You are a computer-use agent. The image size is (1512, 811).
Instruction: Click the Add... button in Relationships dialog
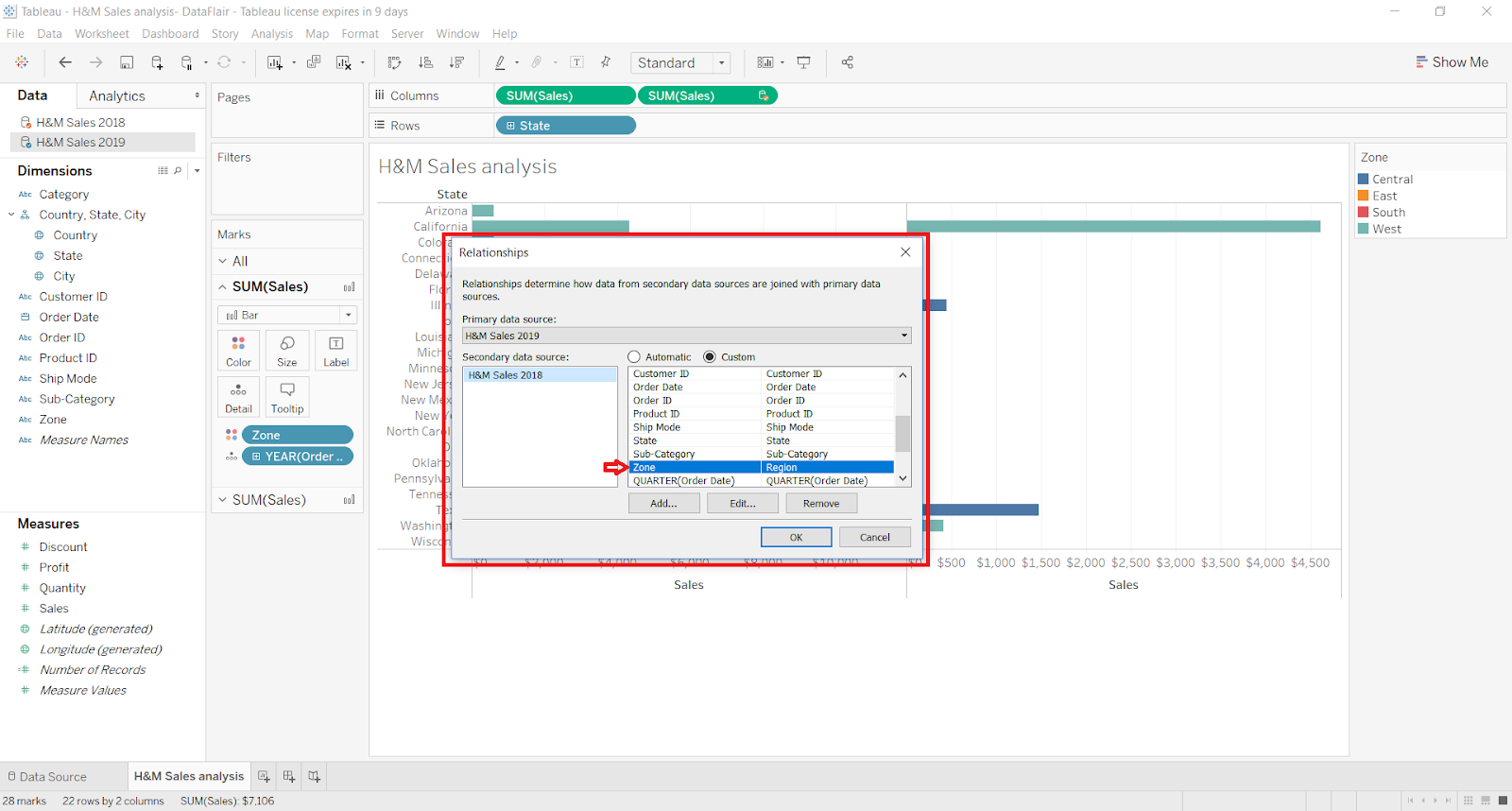tap(663, 504)
